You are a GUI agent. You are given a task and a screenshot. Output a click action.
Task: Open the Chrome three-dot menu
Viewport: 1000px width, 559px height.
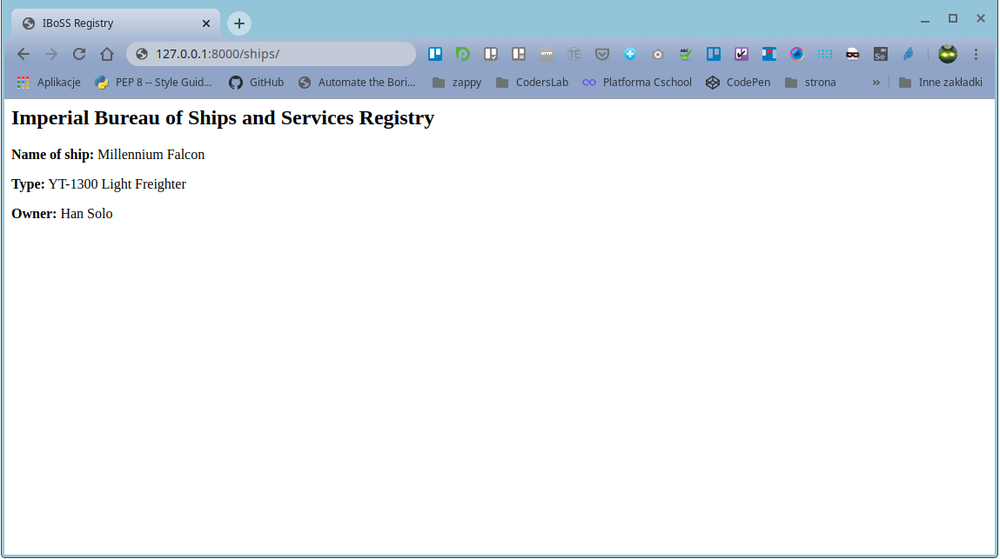(976, 54)
